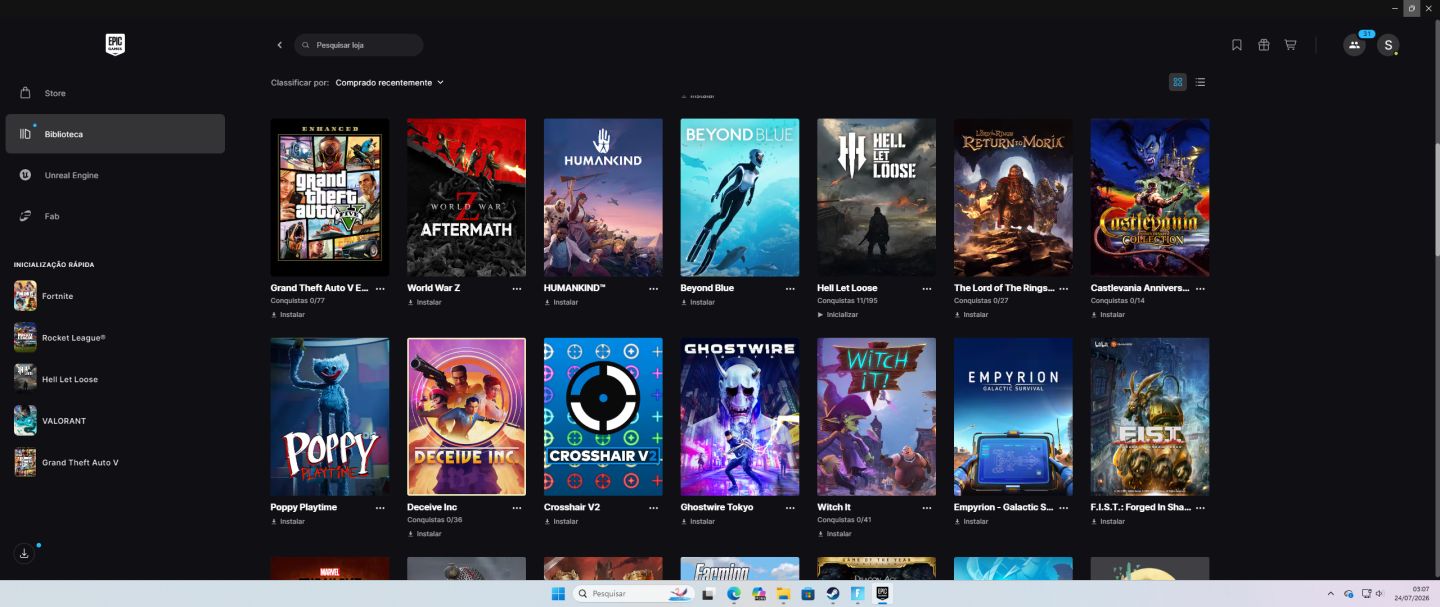Viewport: 1440px width, 607px height.
Task: Open the wishlist bookmark icon
Action: pyautogui.click(x=1237, y=45)
